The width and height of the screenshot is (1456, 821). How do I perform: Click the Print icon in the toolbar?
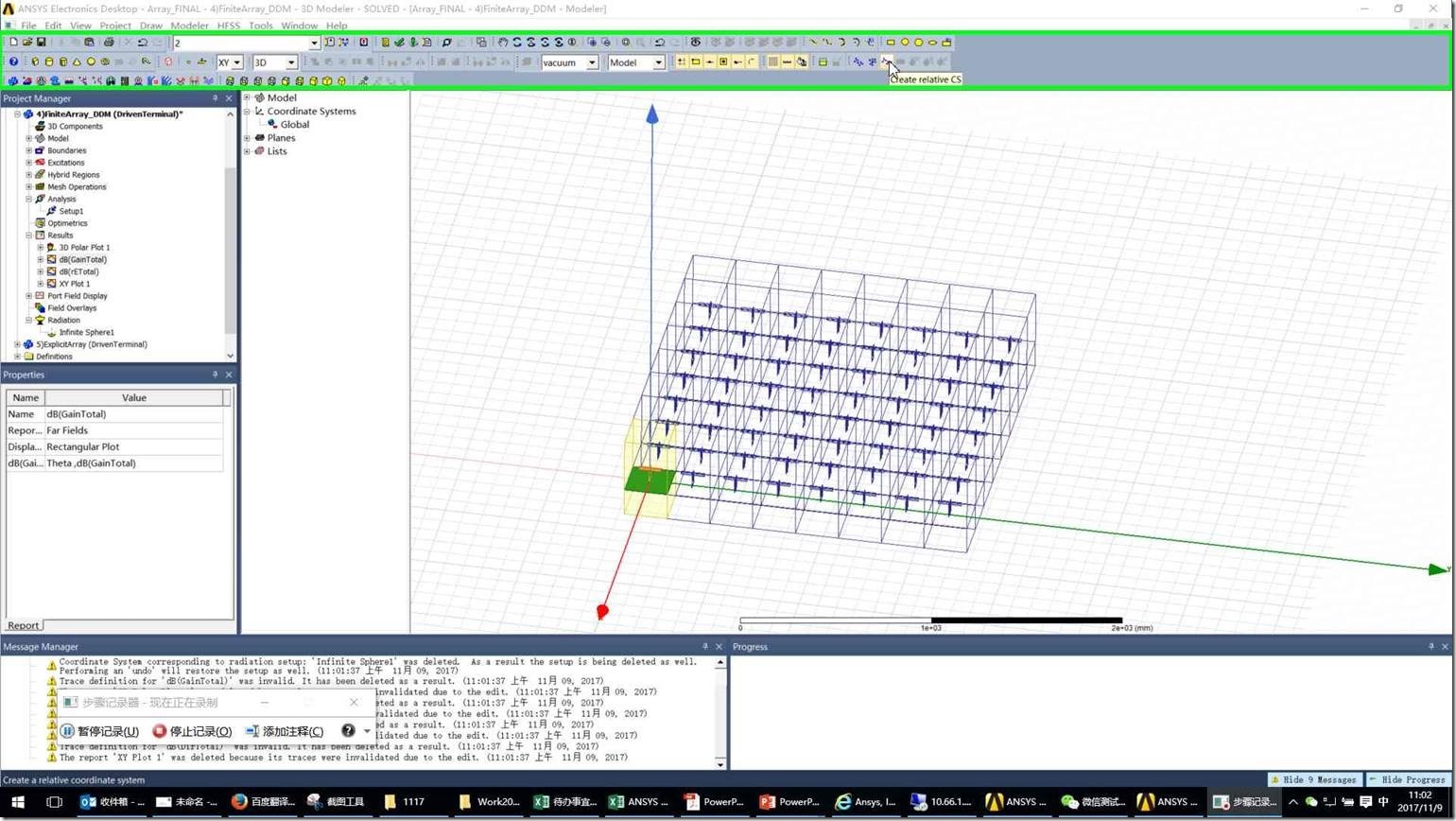point(109,43)
